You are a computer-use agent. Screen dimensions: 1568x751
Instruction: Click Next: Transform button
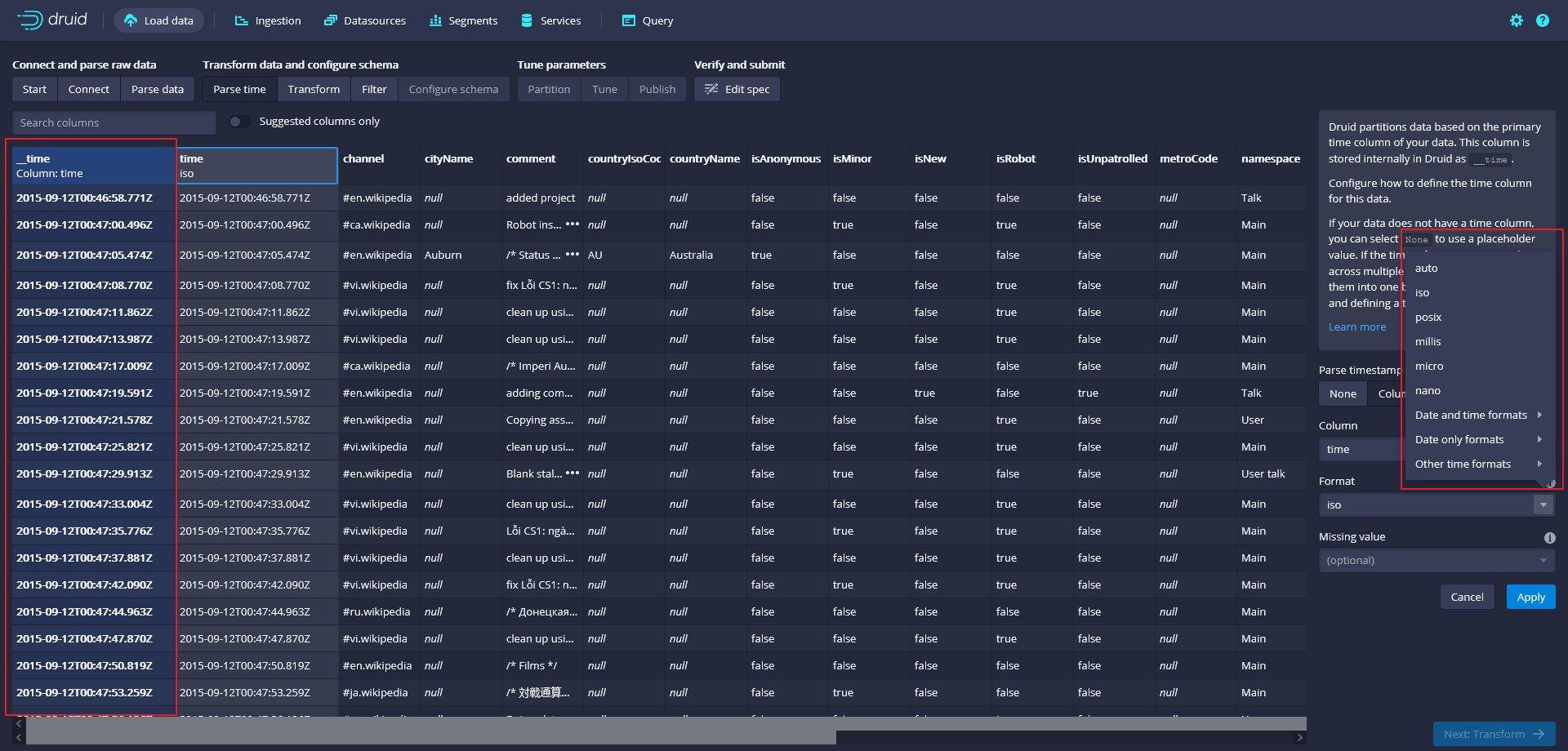pyautogui.click(x=1494, y=734)
